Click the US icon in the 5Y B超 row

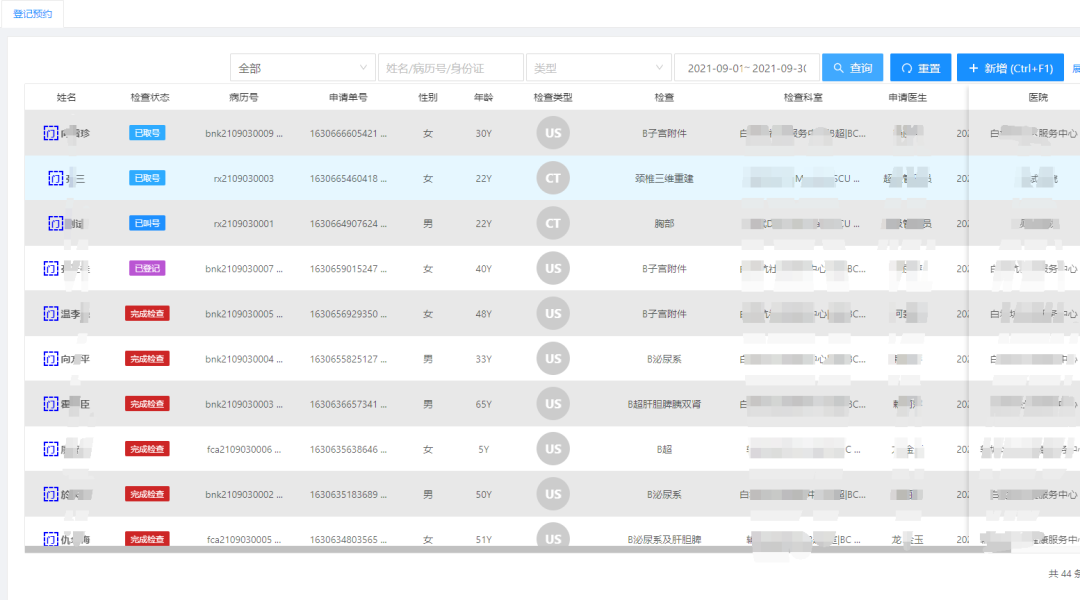(553, 449)
